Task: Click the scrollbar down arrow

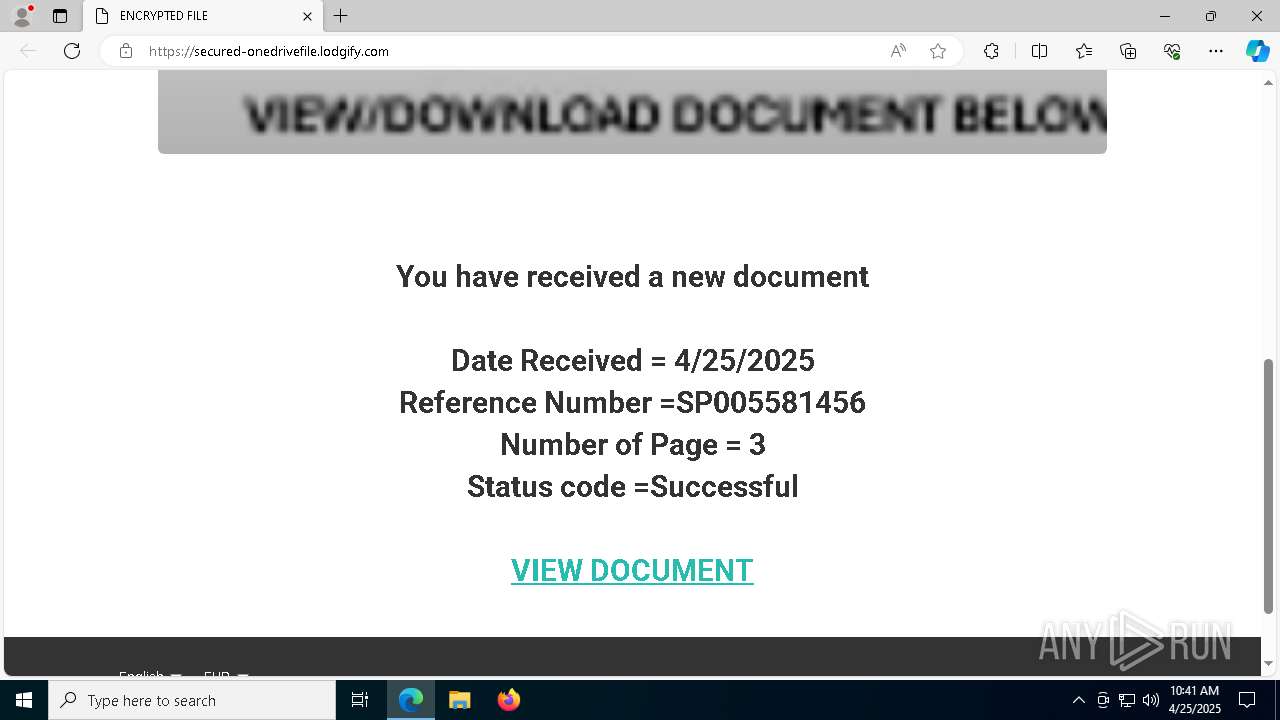Action: 1268,663
